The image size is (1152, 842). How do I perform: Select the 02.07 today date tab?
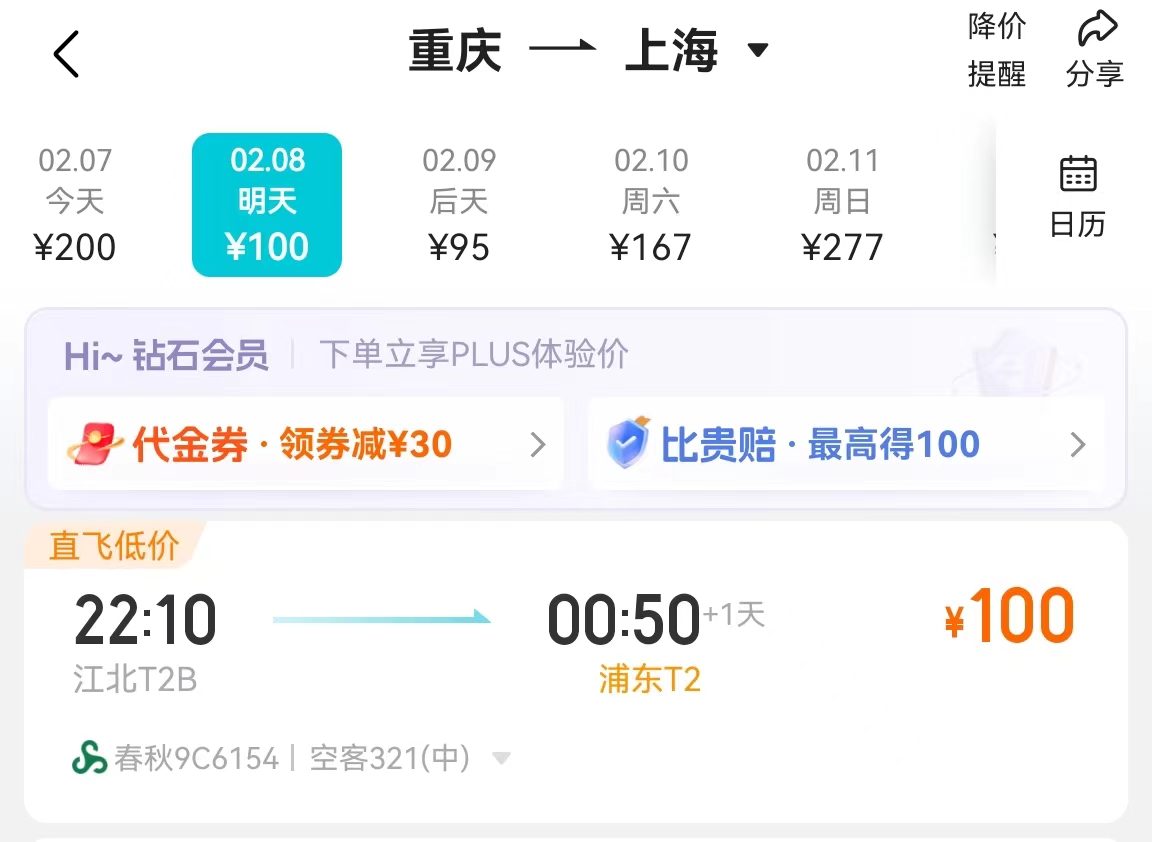[75, 204]
